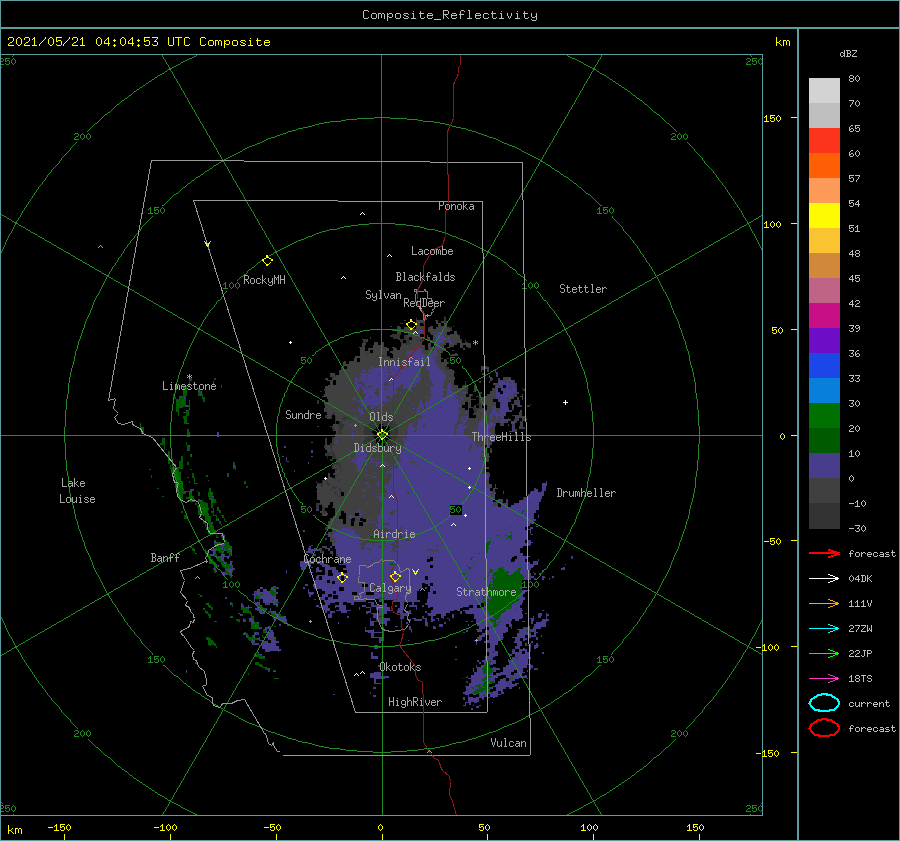Viewport: 900px width, 841px height.
Task: Click the Ponoka label
Action: 456,206
